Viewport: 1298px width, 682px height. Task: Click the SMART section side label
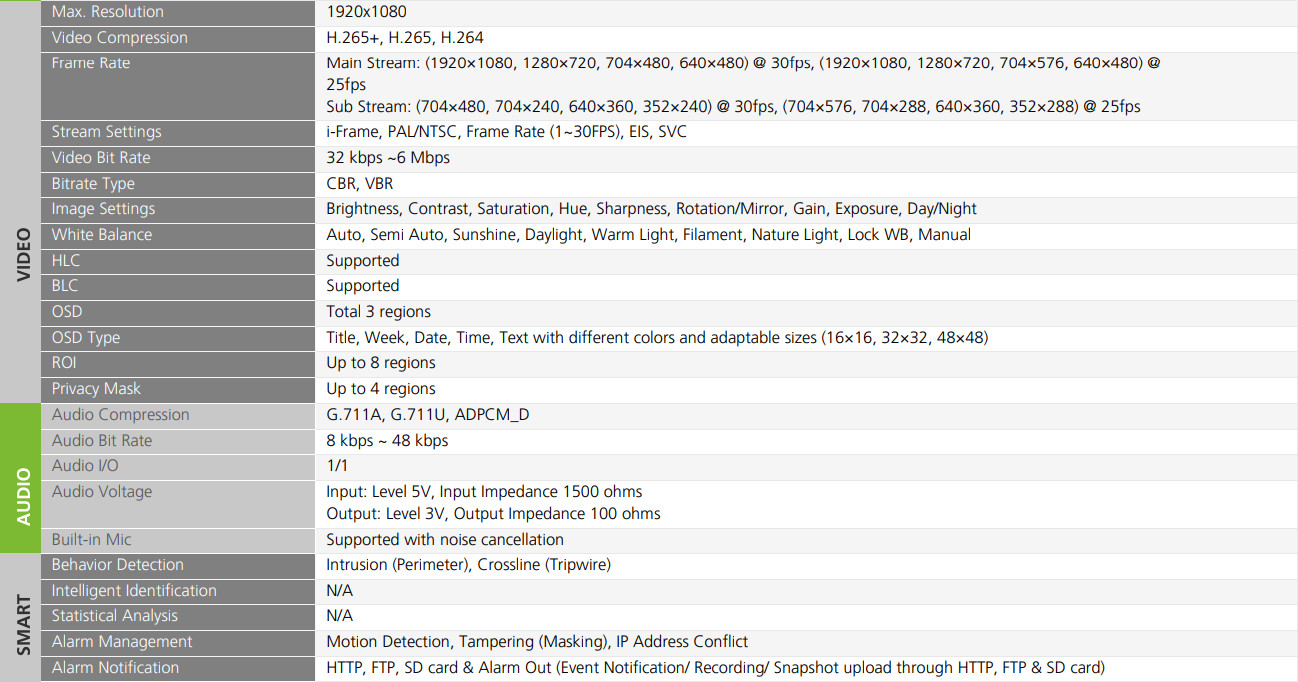(x=23, y=625)
